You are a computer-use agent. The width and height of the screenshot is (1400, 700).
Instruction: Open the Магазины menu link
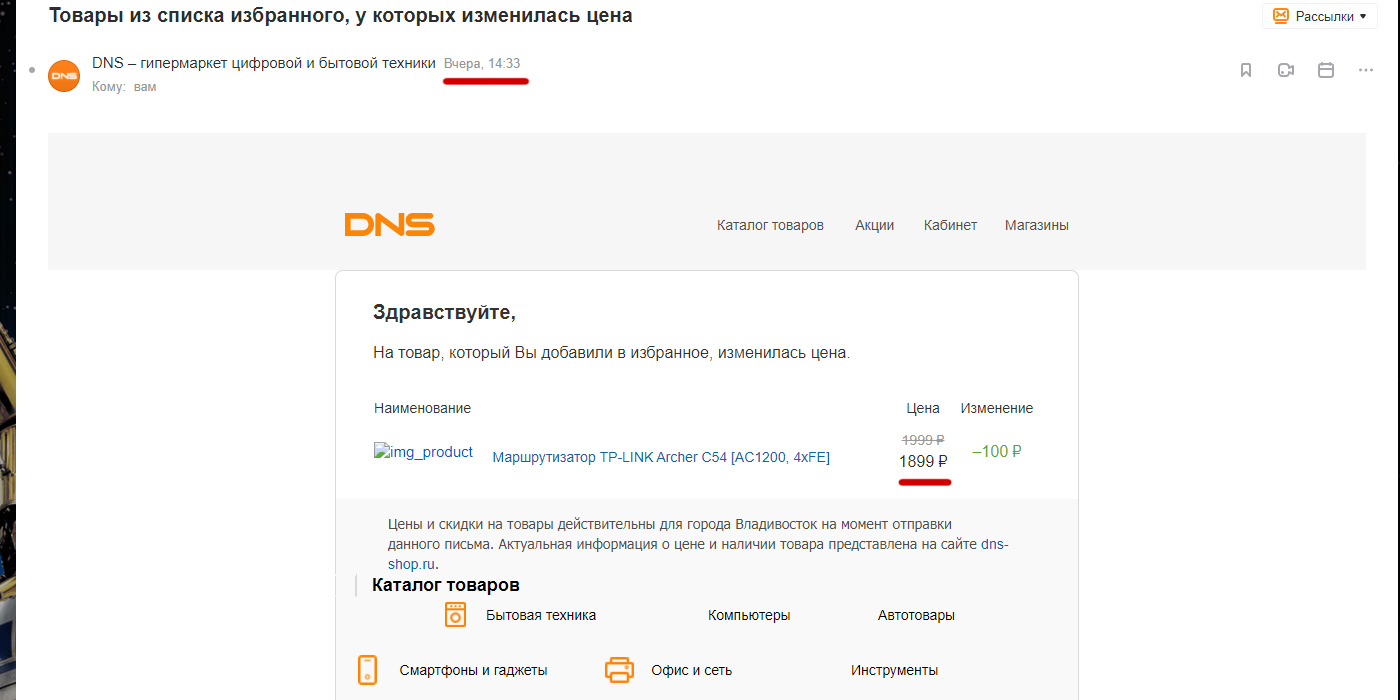click(1036, 225)
